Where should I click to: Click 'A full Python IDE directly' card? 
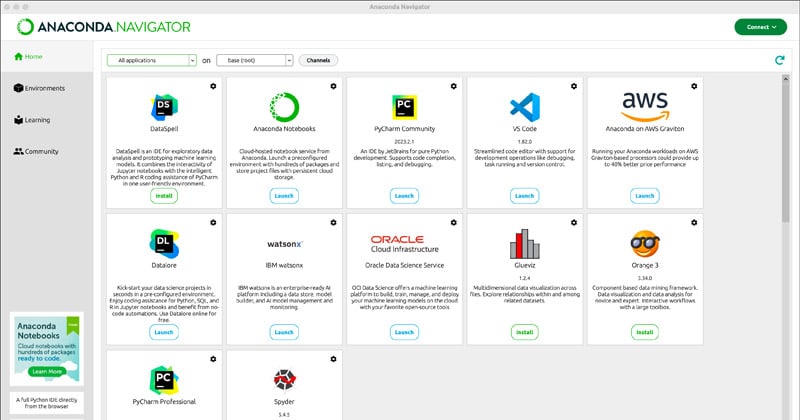[x=46, y=403]
